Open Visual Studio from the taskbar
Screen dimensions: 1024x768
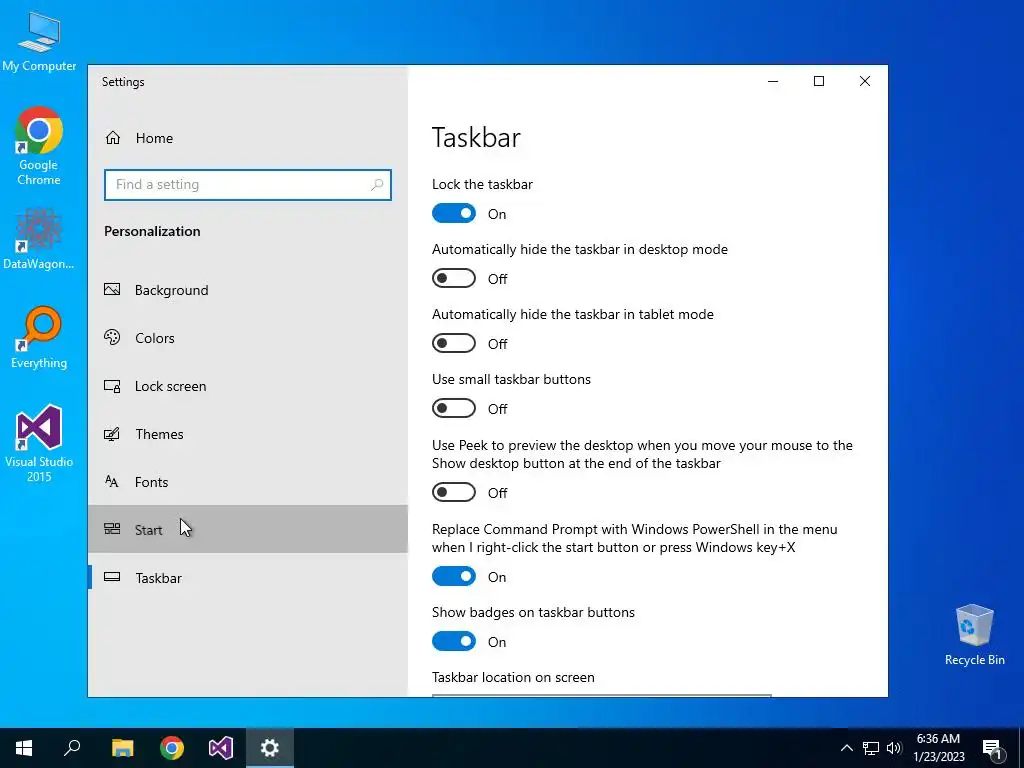click(x=221, y=748)
